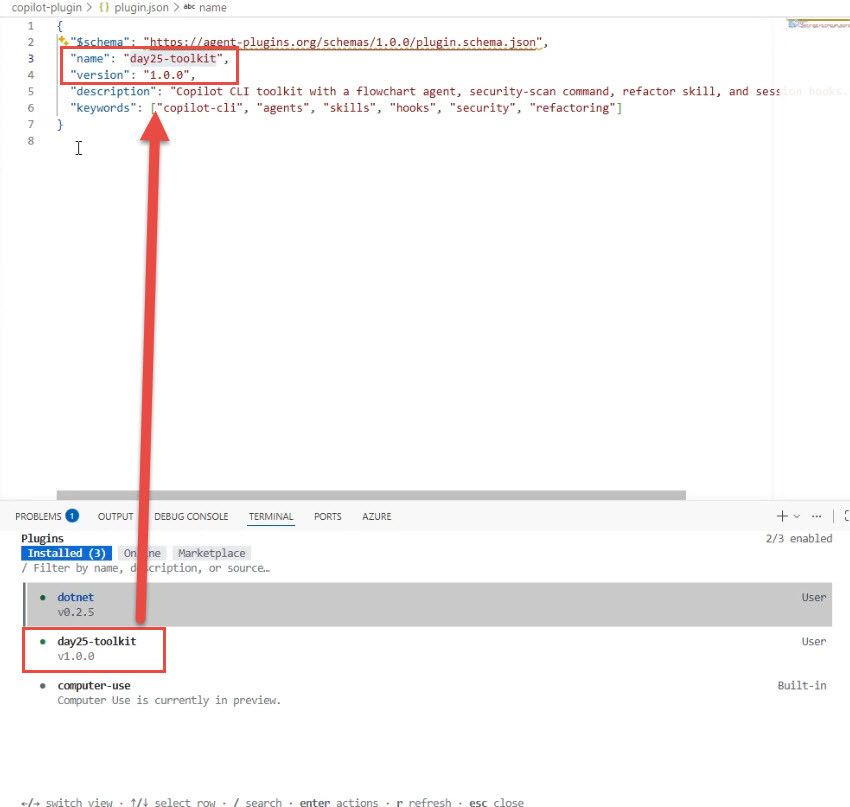
Task: Select the dotnet plugin row
Action: tap(429, 604)
